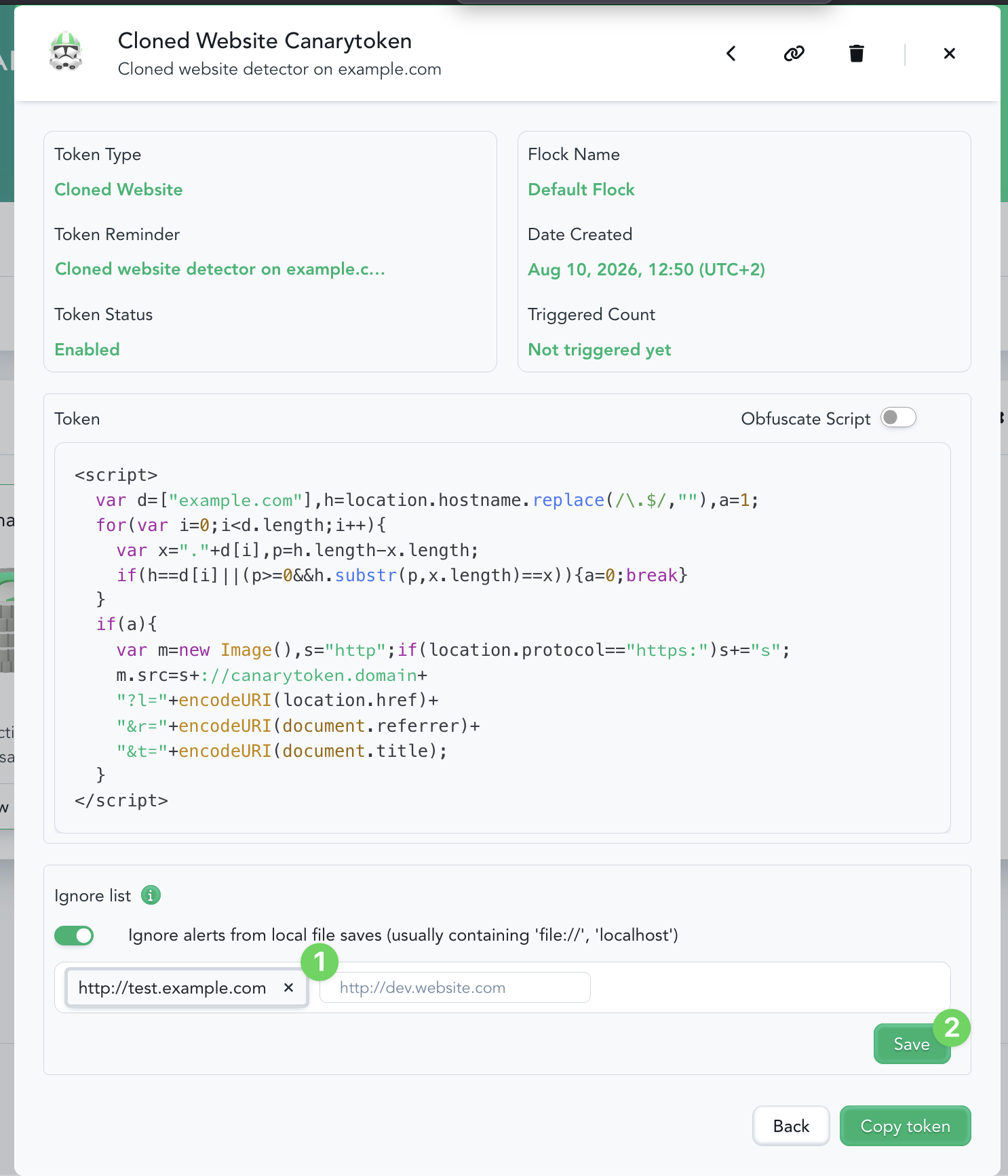Viewport: 1008px width, 1176px height.
Task: Focus the ignore list URL input field
Action: (x=454, y=987)
